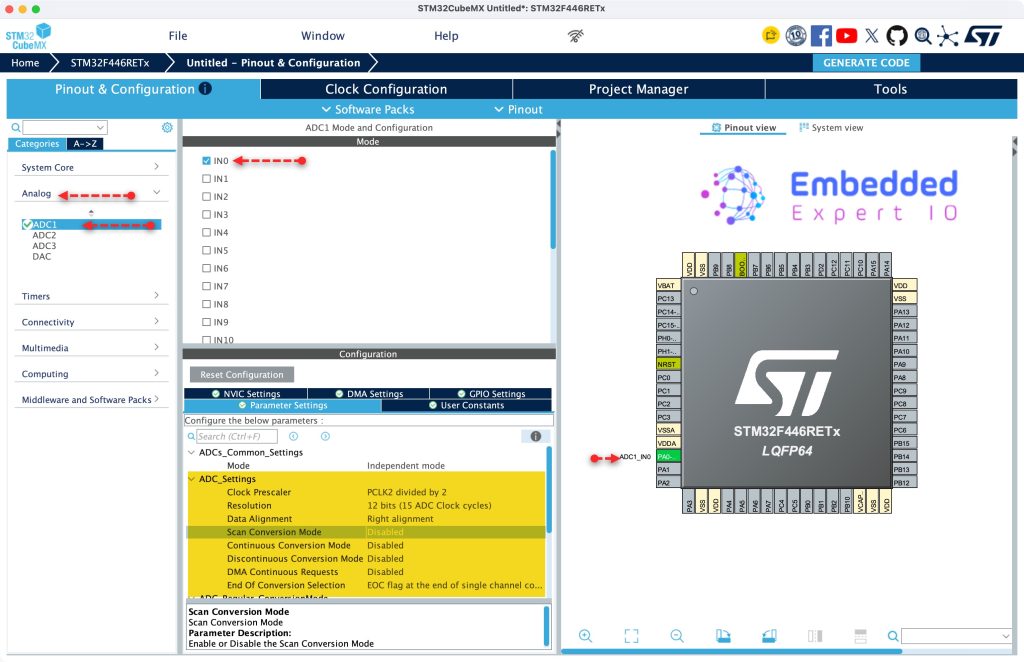Open the Facebook icon in the top toolbar

click(x=821, y=35)
